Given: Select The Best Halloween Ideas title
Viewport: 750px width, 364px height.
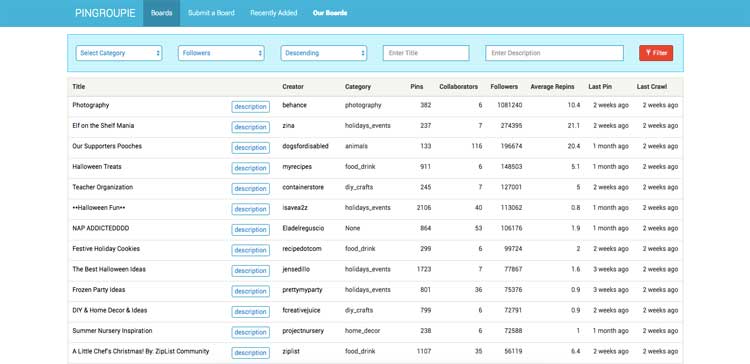Looking at the screenshot, I should (109, 269).
